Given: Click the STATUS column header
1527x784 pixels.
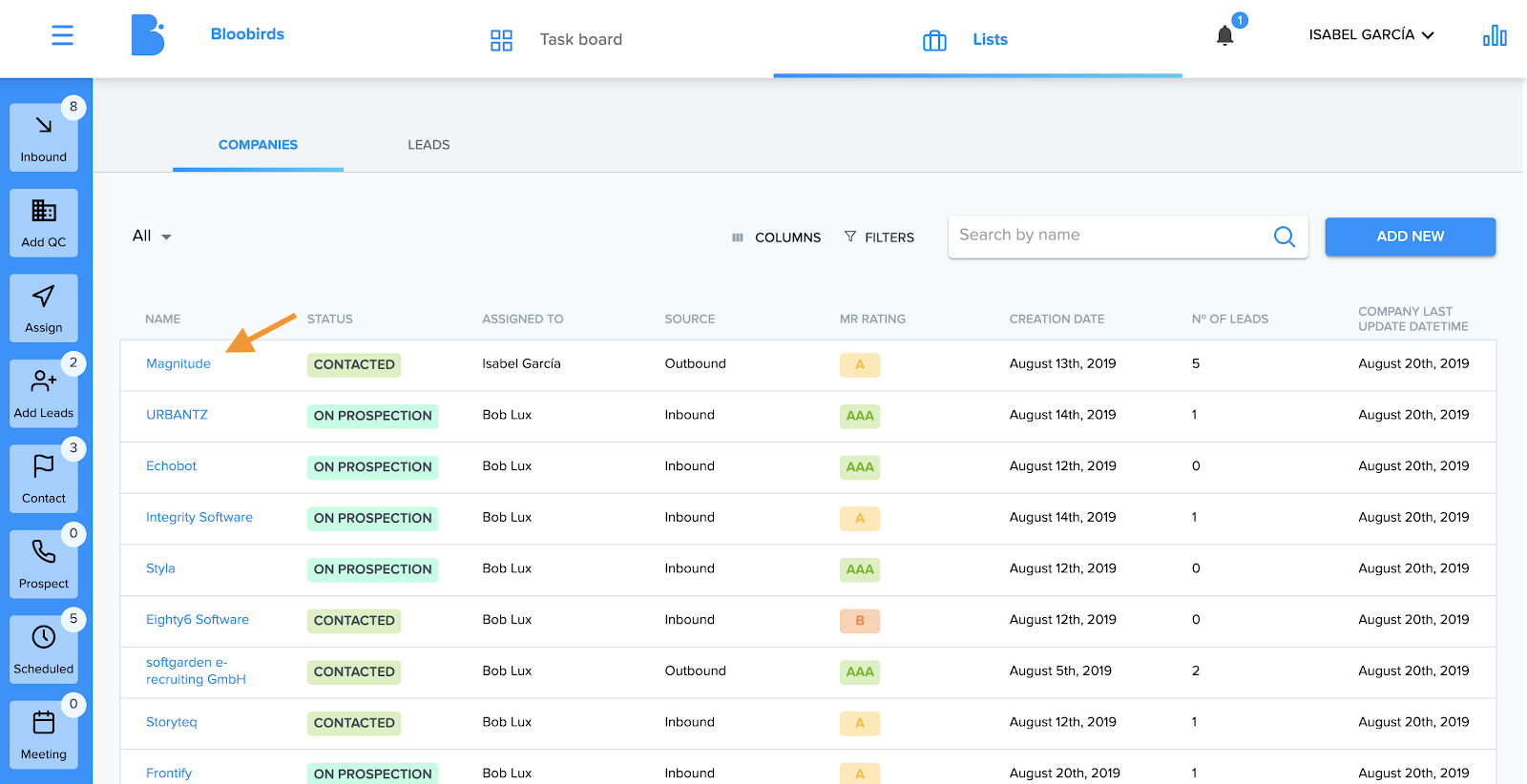Looking at the screenshot, I should (x=330, y=320).
